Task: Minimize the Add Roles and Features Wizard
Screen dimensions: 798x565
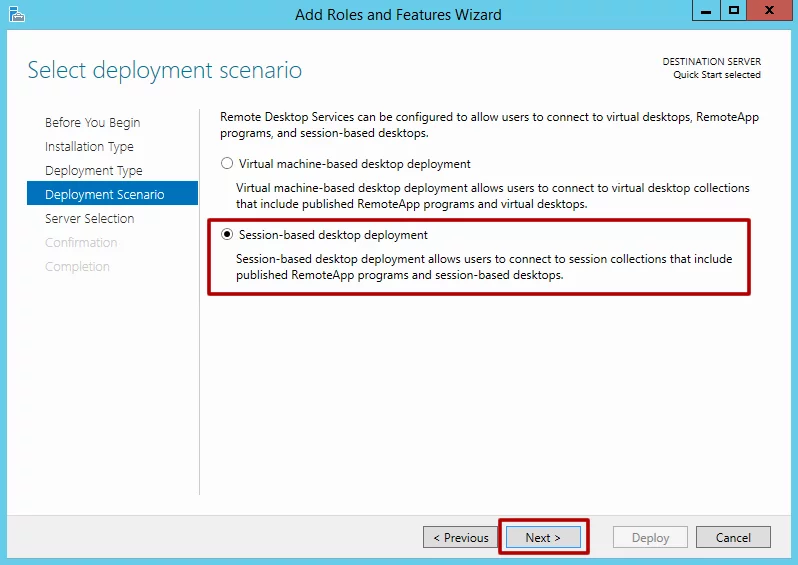Action: coord(707,11)
